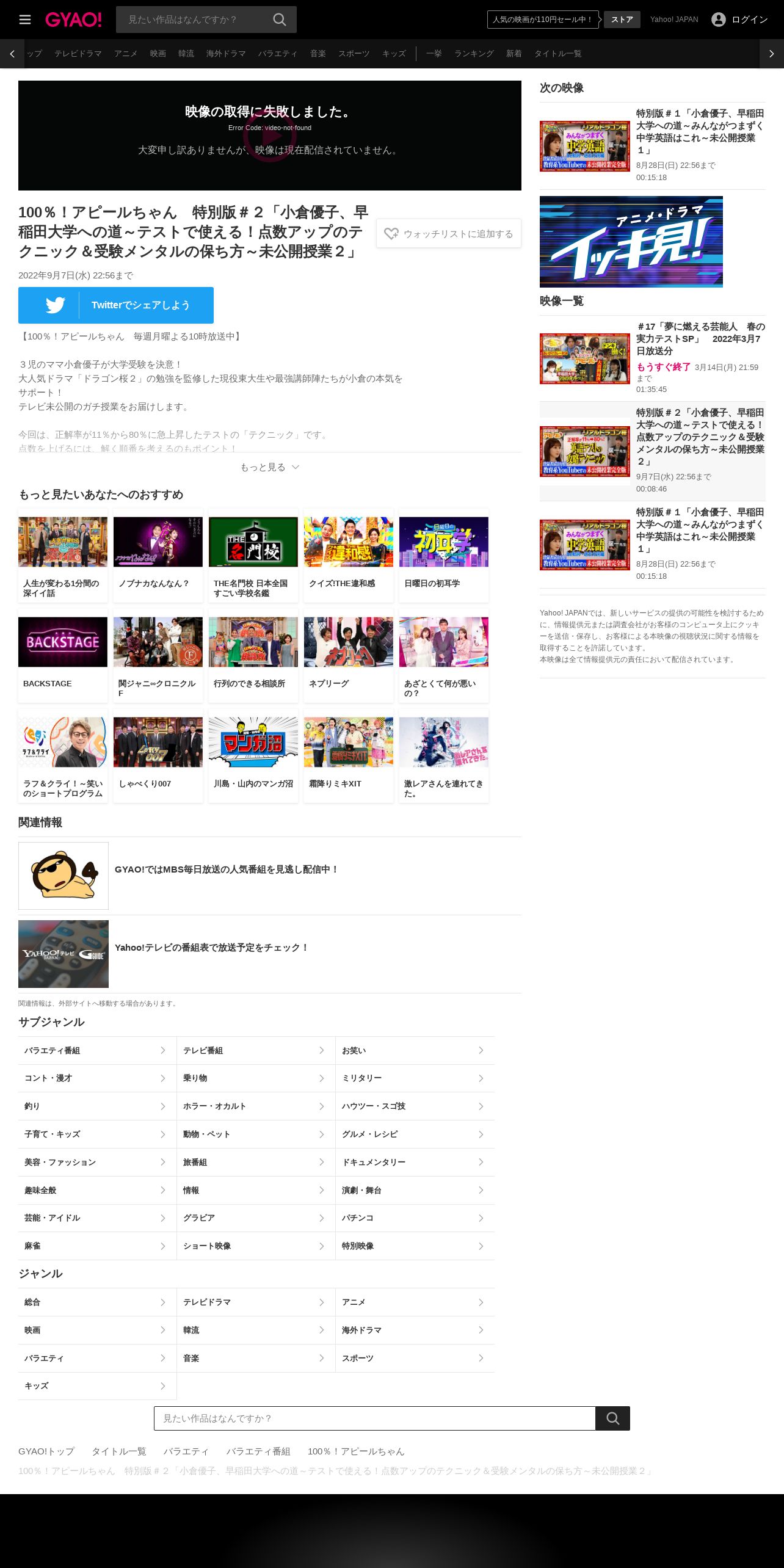784x1568 pixels.
Task: Open 旅番組 subgenre row
Action: click(256, 1162)
